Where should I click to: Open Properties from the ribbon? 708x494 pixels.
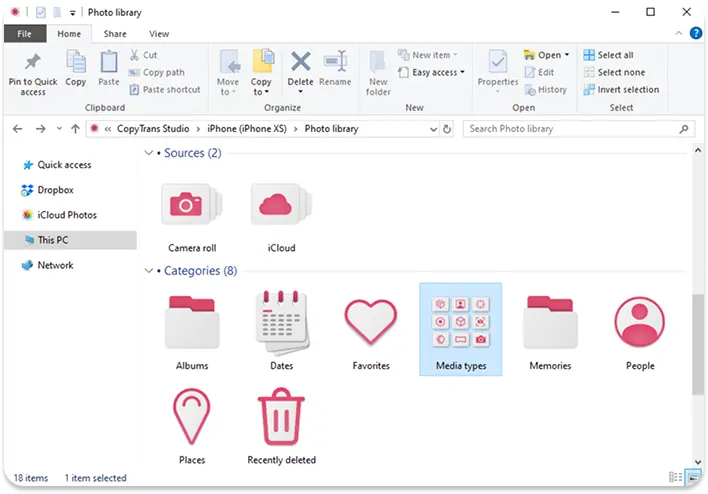pyautogui.click(x=498, y=71)
